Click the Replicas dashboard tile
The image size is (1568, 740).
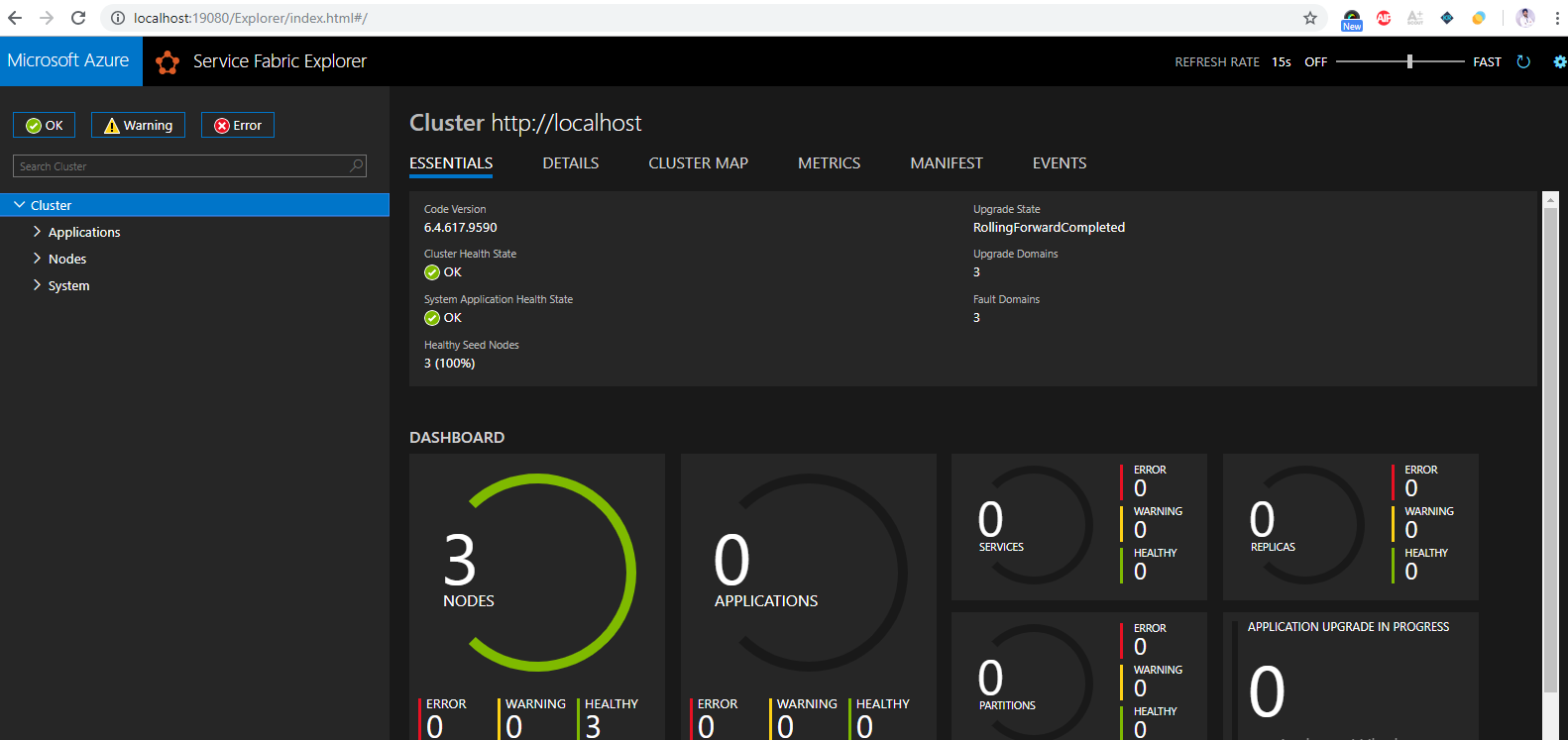pyautogui.click(x=1351, y=527)
